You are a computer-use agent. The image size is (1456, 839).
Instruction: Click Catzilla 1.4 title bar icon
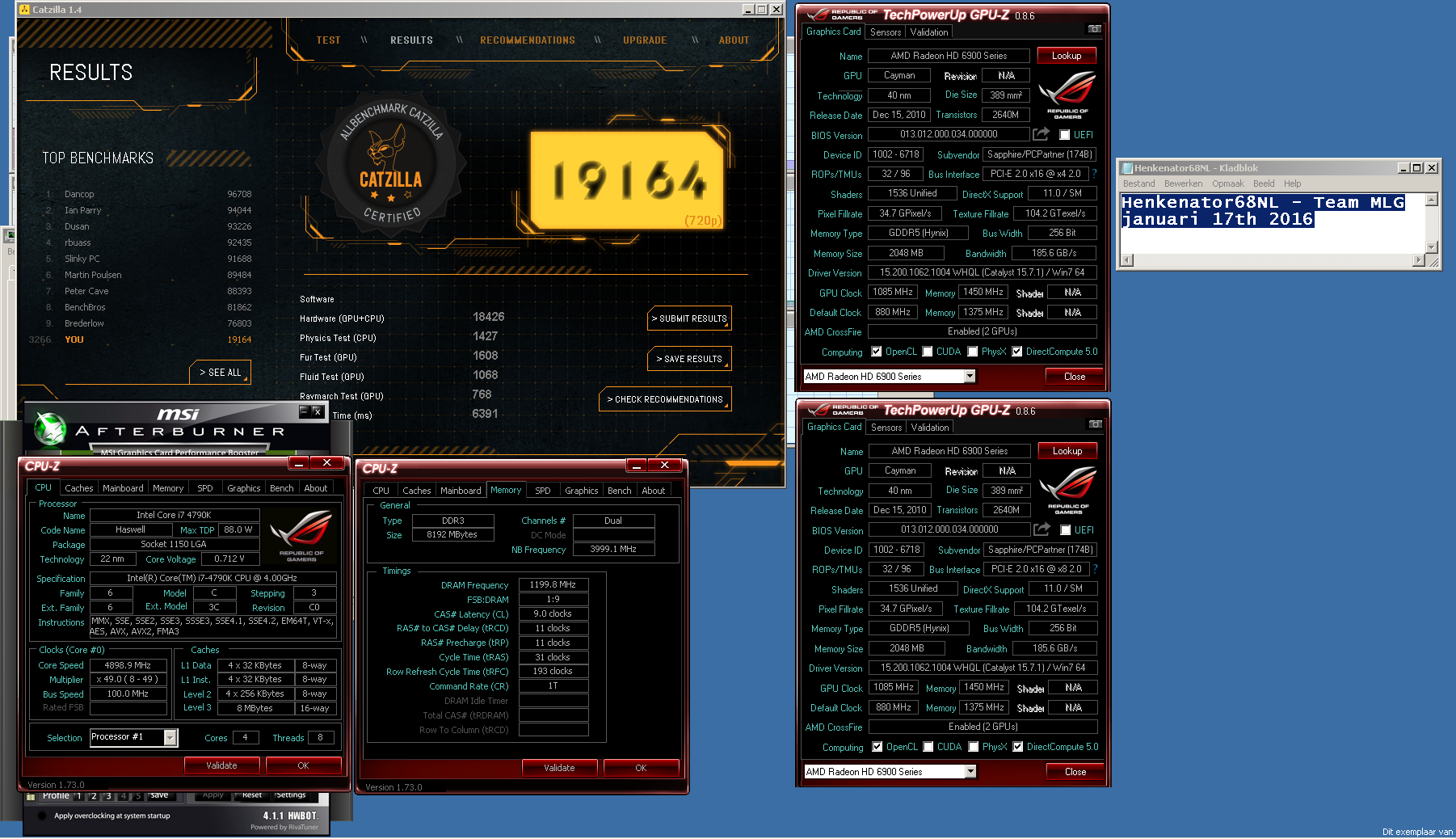coord(24,10)
